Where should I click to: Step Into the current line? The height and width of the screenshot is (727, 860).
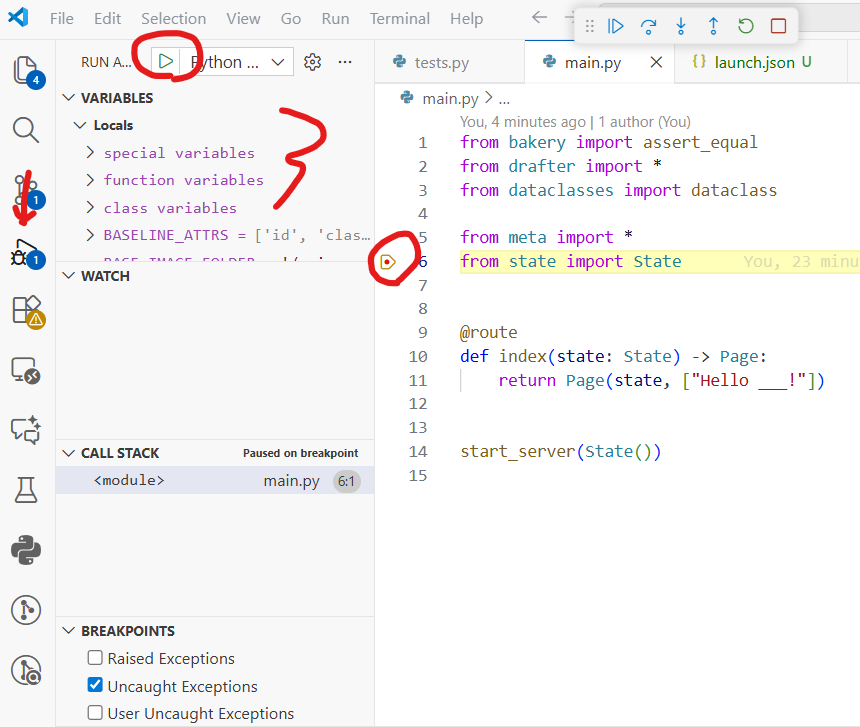click(x=680, y=27)
